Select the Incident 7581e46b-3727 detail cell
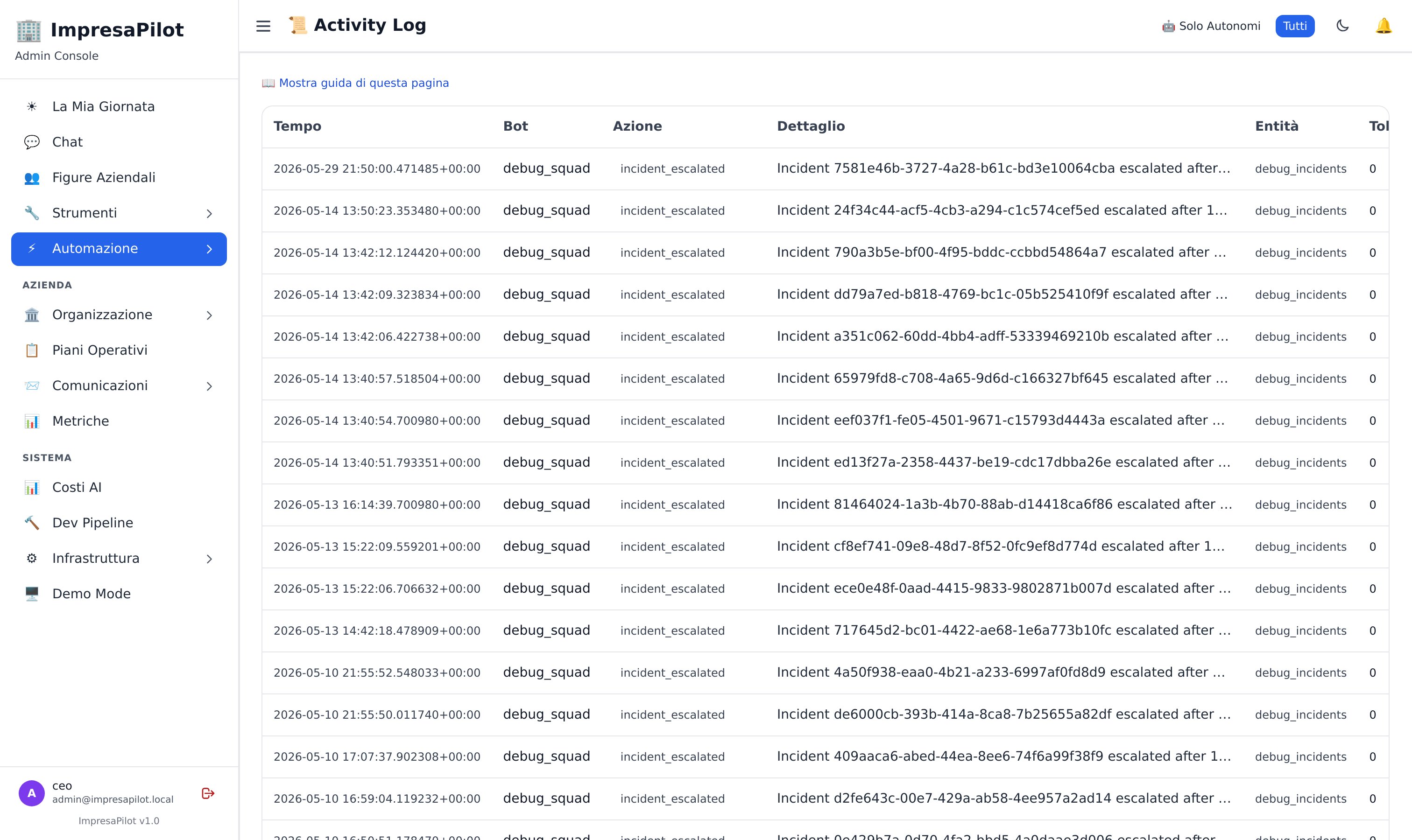The height and width of the screenshot is (840, 1412). [x=1003, y=168]
